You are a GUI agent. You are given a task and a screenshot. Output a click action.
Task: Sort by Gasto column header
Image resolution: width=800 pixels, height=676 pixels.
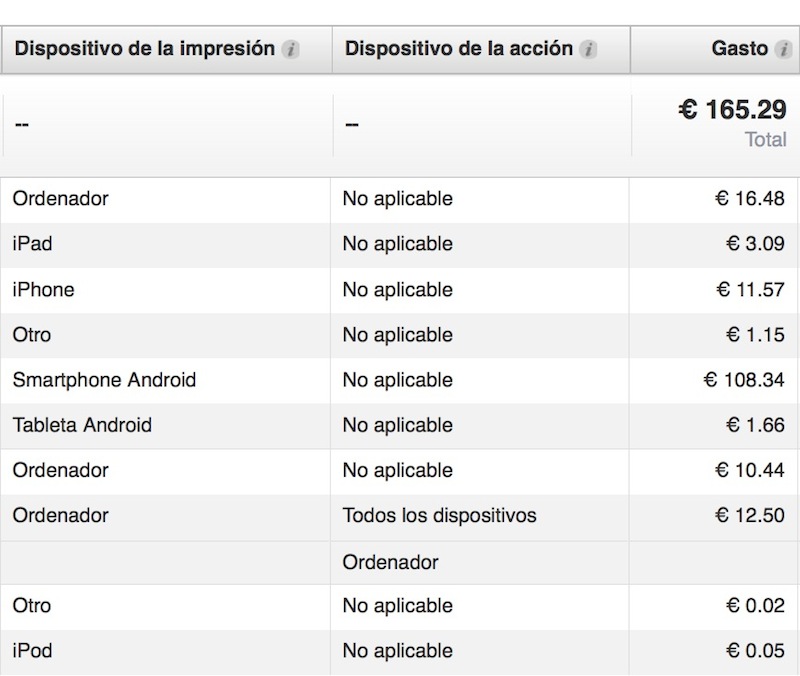click(739, 49)
